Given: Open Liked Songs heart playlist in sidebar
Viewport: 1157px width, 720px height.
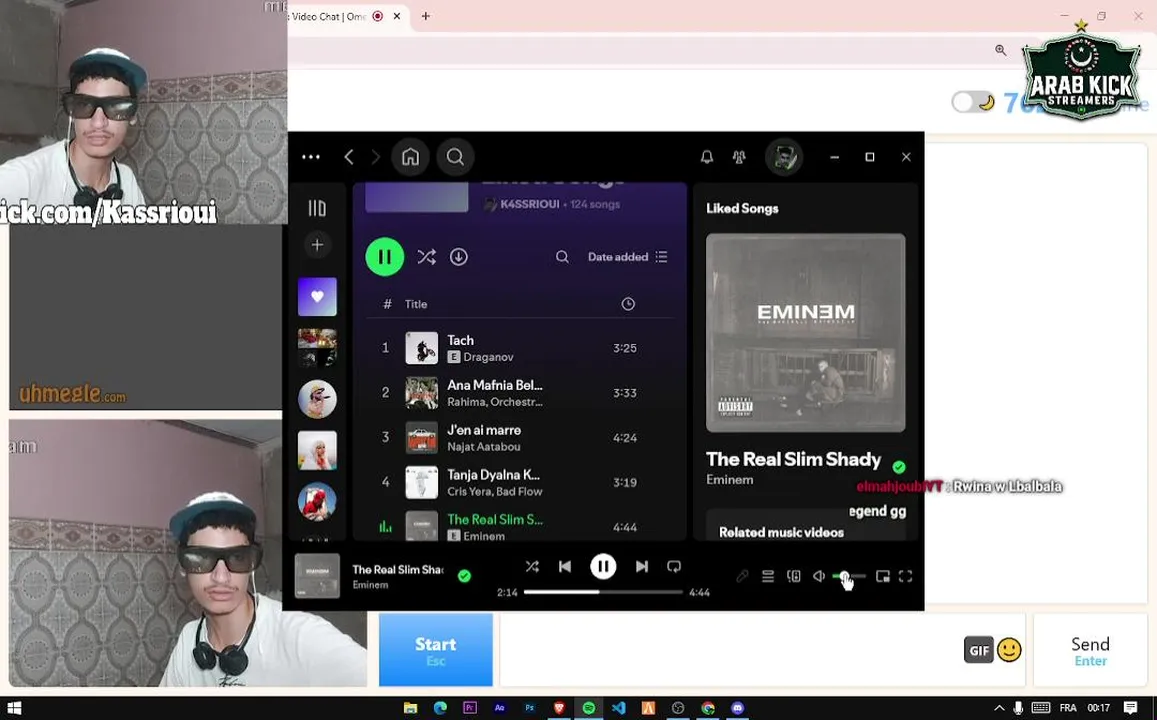Looking at the screenshot, I should pos(317,297).
